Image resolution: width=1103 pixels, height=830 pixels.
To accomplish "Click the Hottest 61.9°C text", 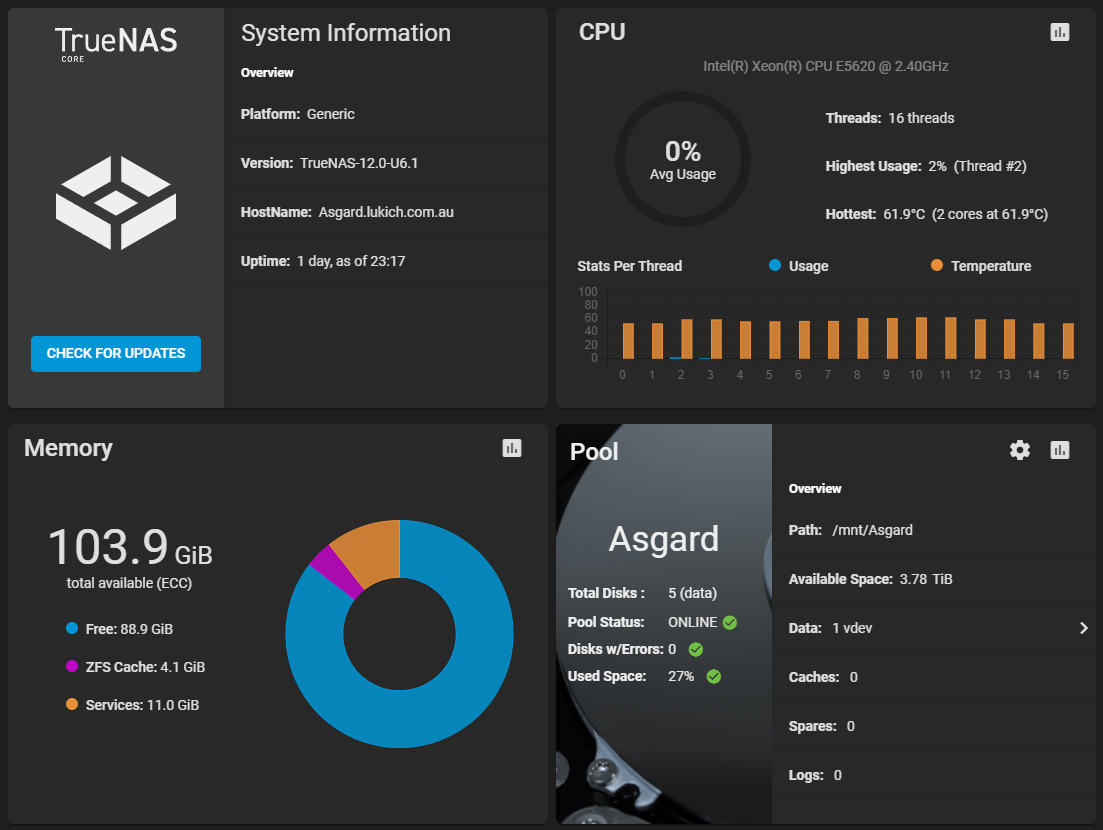I will [x=936, y=214].
